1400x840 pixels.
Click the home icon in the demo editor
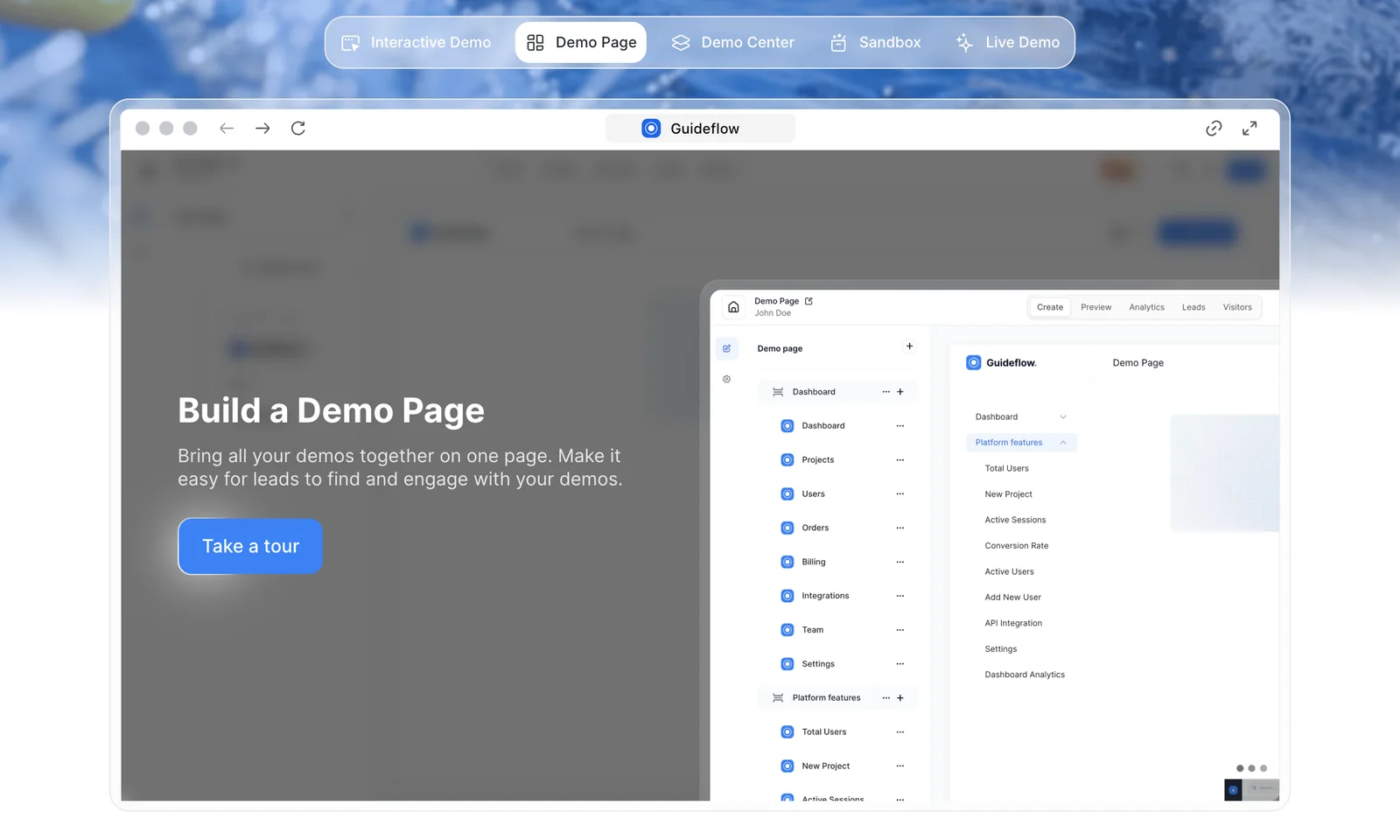pyautogui.click(x=733, y=307)
